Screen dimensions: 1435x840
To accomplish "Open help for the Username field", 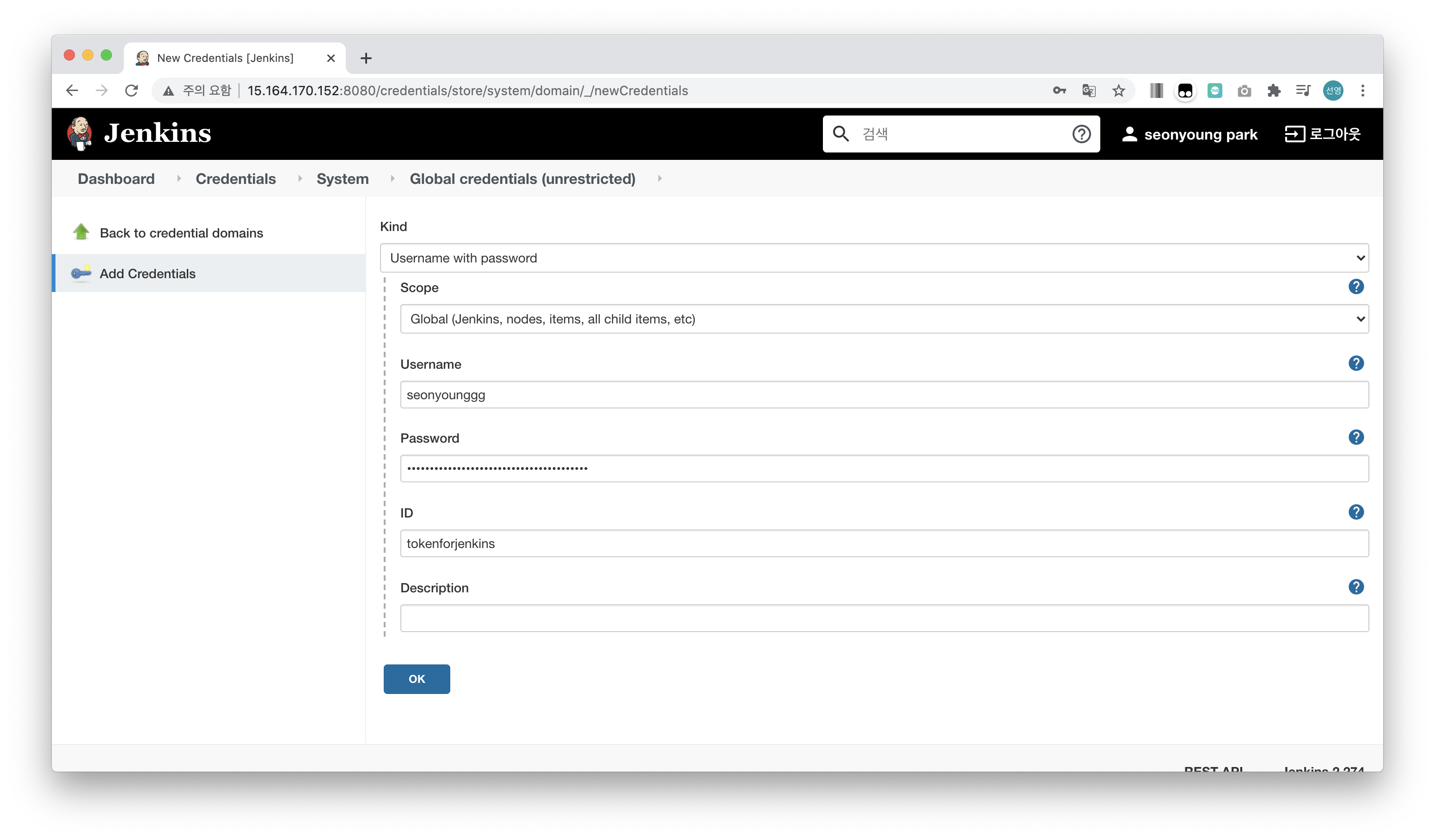I will point(1356,363).
